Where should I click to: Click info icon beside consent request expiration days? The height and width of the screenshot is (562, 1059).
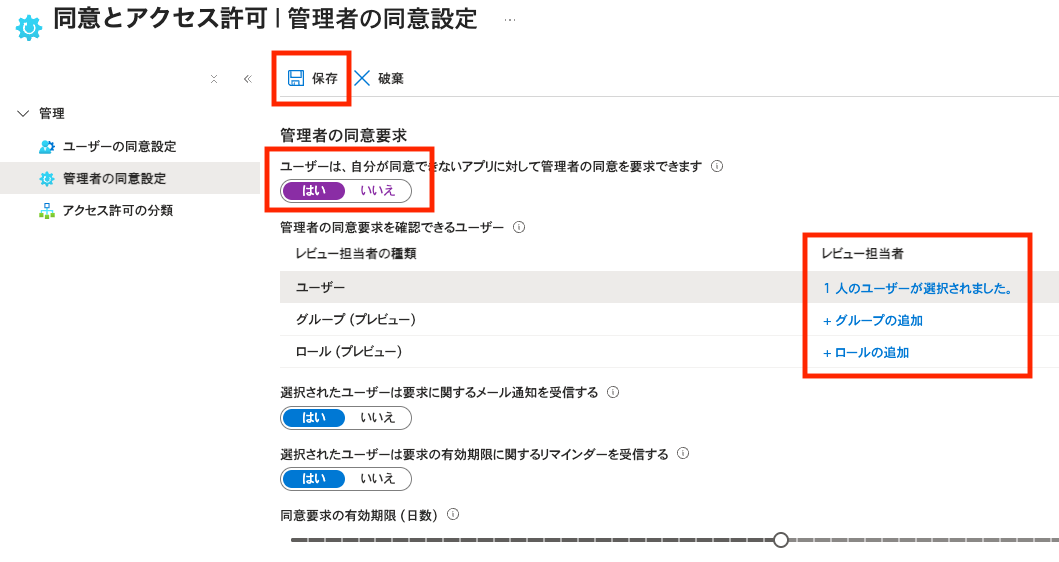coord(453,515)
